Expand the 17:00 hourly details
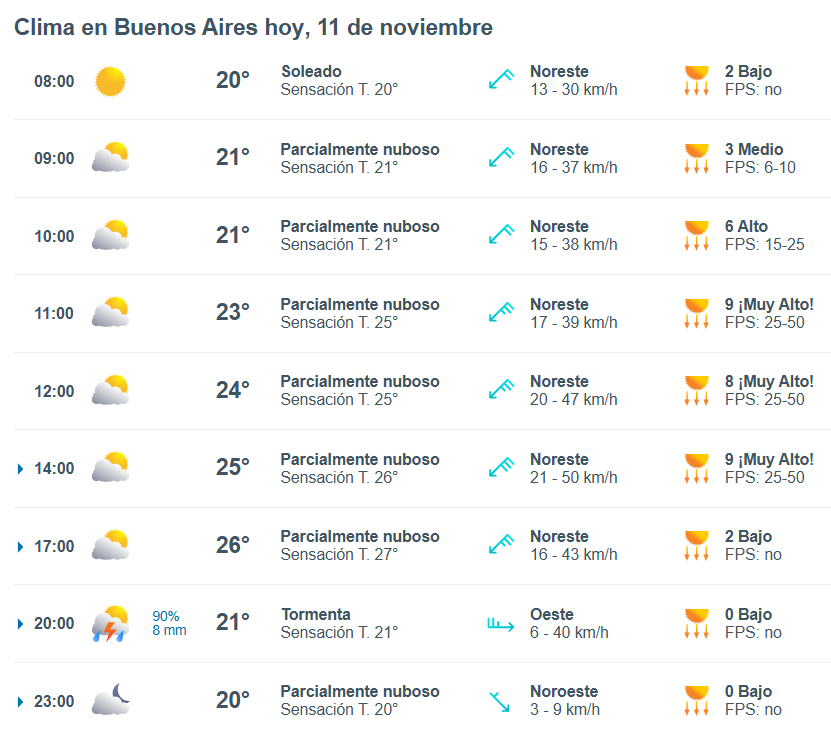 [21, 546]
